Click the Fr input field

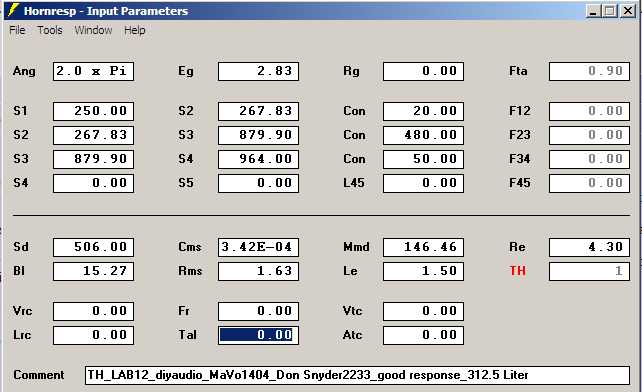258,311
